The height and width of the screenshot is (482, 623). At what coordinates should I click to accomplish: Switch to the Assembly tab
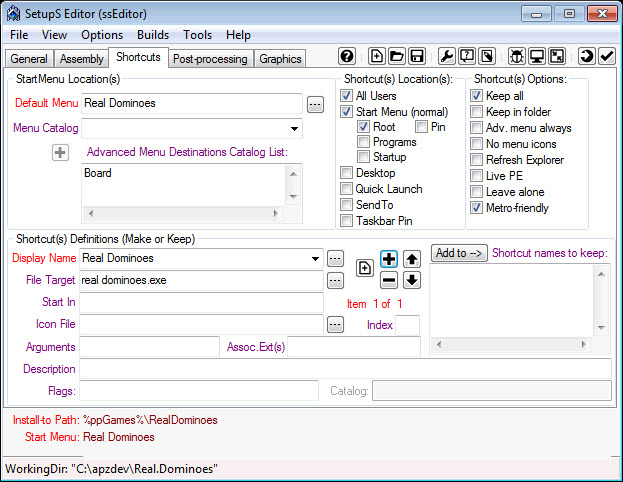click(81, 59)
